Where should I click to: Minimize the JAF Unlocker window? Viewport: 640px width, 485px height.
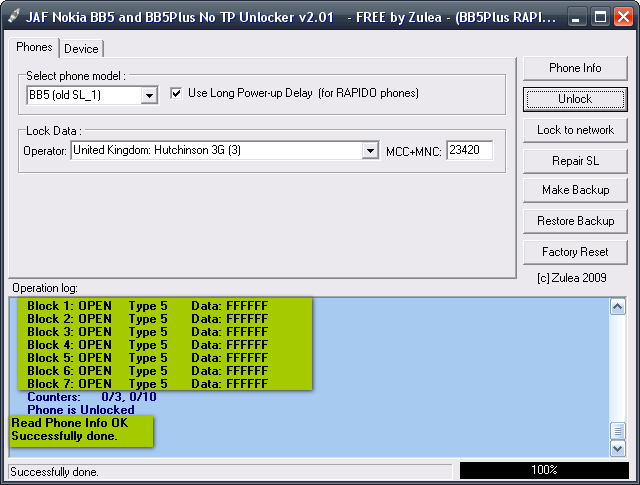tap(576, 17)
